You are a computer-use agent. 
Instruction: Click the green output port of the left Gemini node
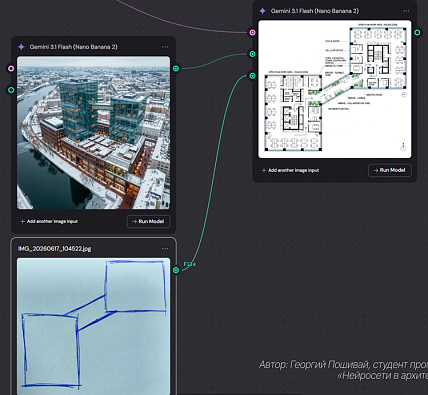click(176, 69)
